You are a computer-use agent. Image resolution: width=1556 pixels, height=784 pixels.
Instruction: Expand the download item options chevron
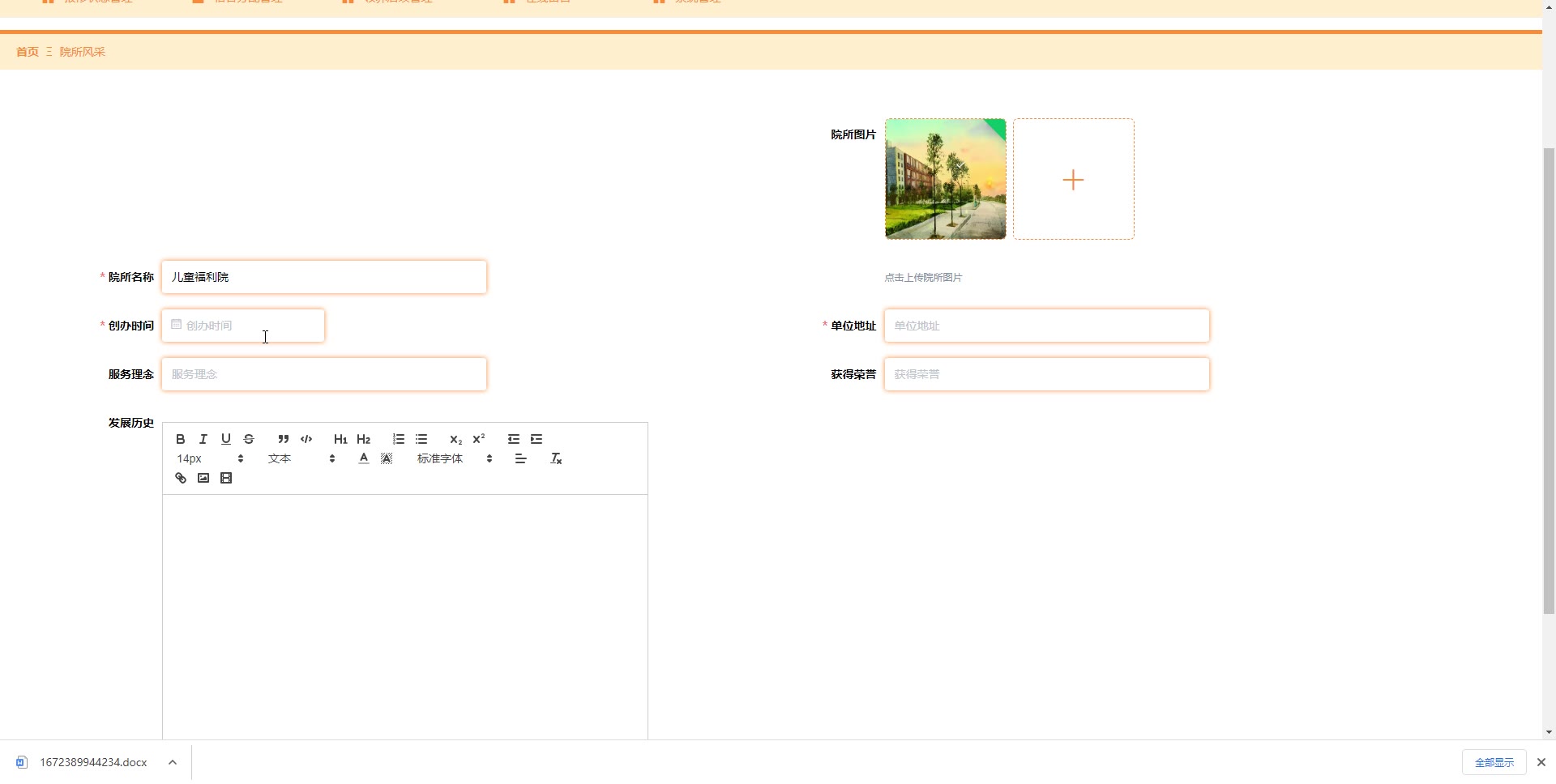[x=173, y=762]
